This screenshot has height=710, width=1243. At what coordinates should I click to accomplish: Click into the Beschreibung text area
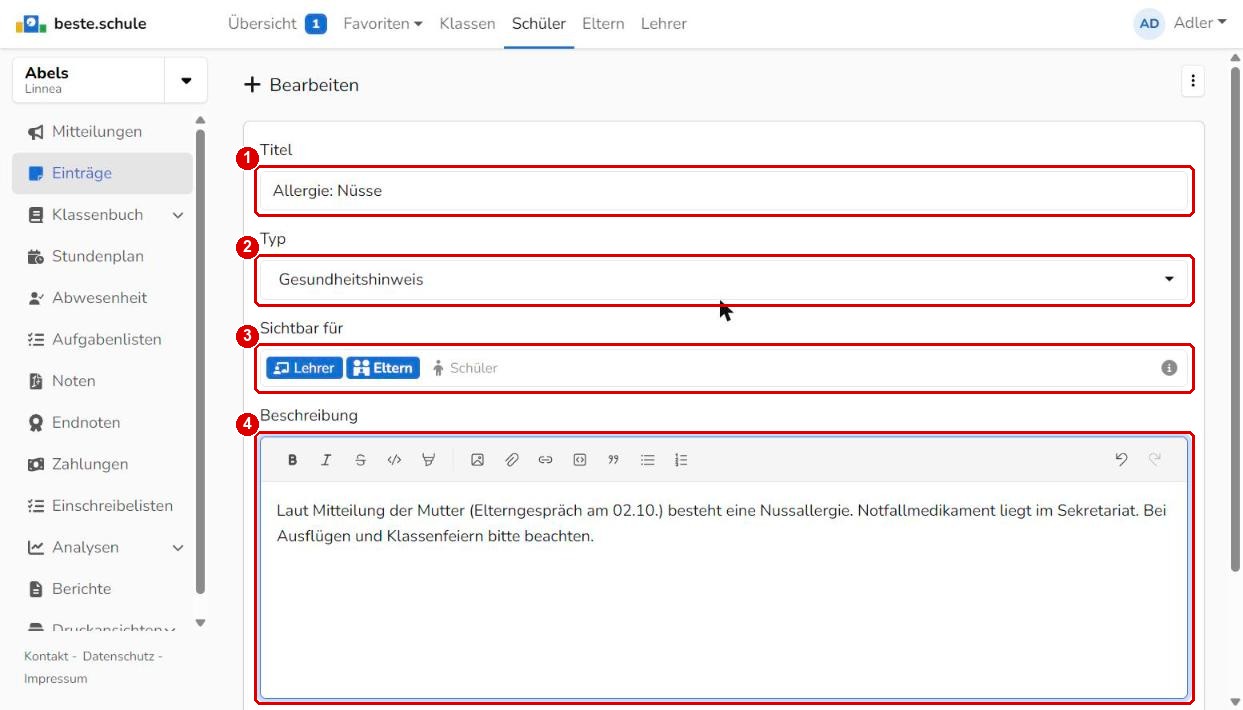pos(724,590)
